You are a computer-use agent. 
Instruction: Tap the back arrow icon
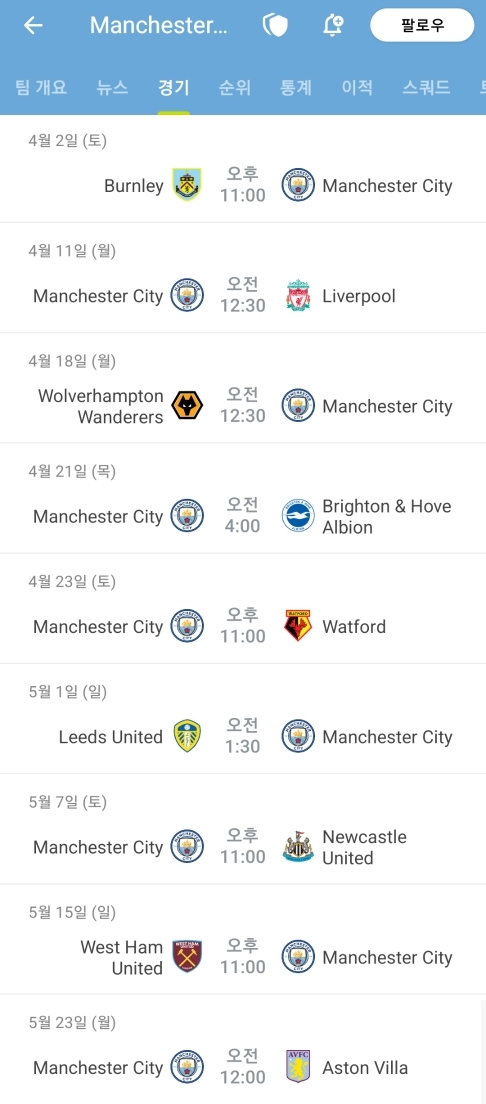[x=33, y=26]
